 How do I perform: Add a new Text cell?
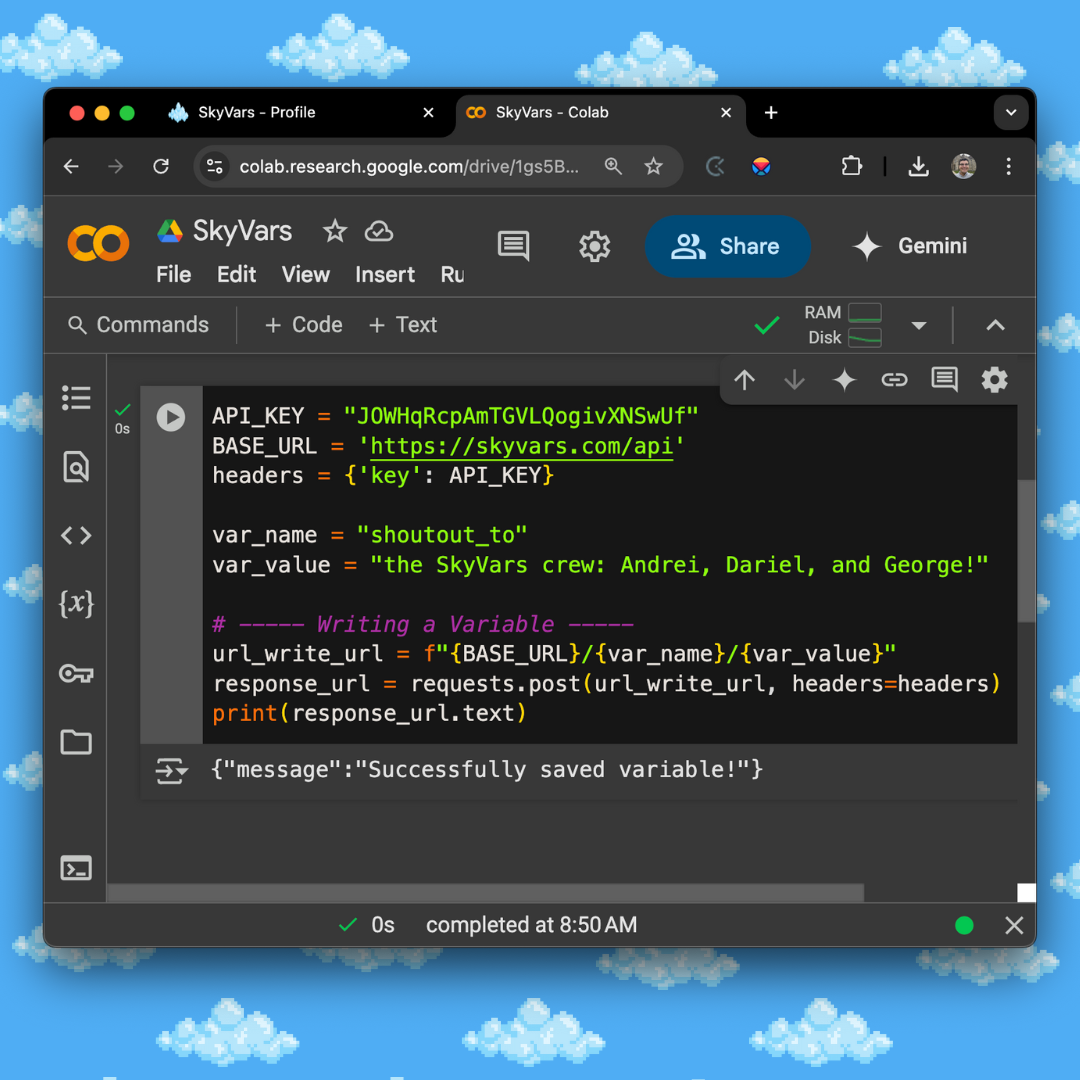click(x=403, y=324)
